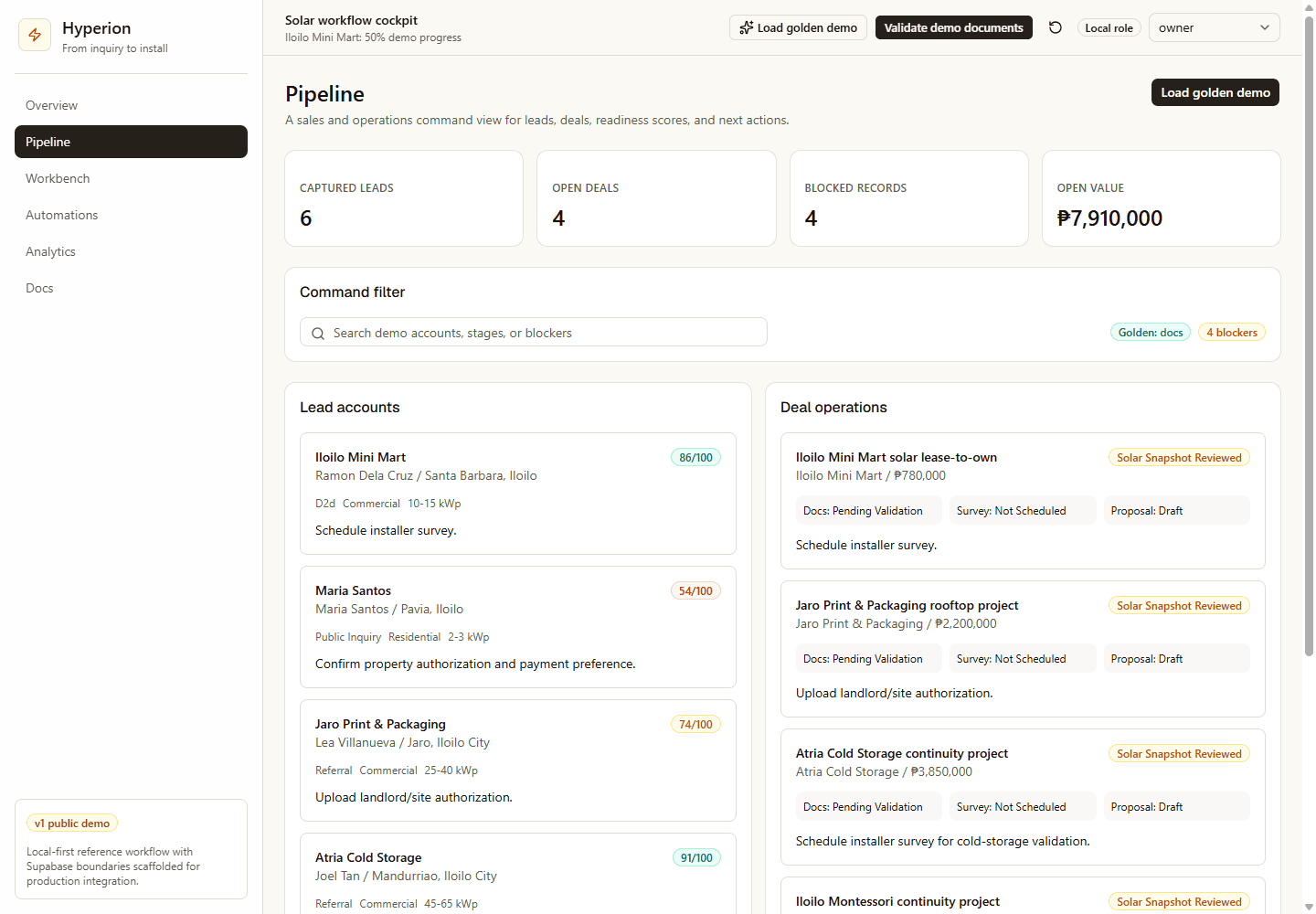Click the search magnifier icon in Command filter

pos(318,334)
